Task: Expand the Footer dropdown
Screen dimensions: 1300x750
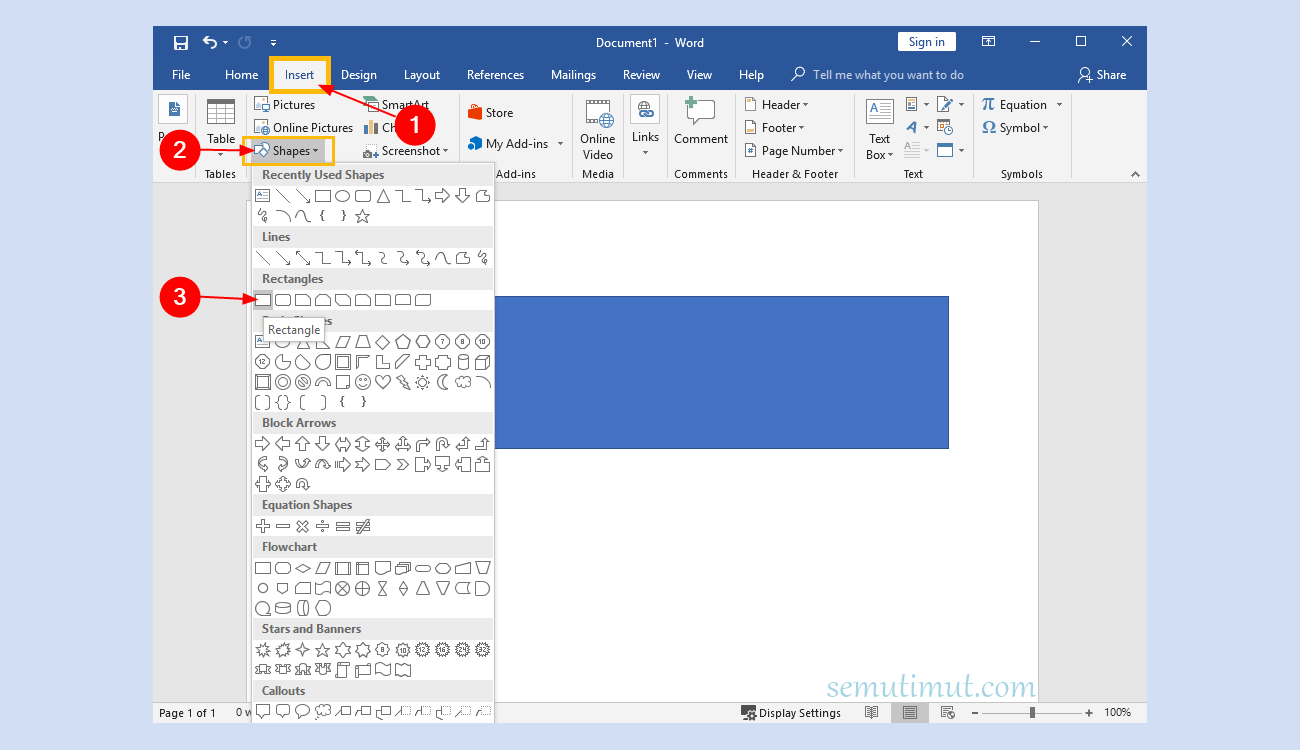Action: [775, 127]
